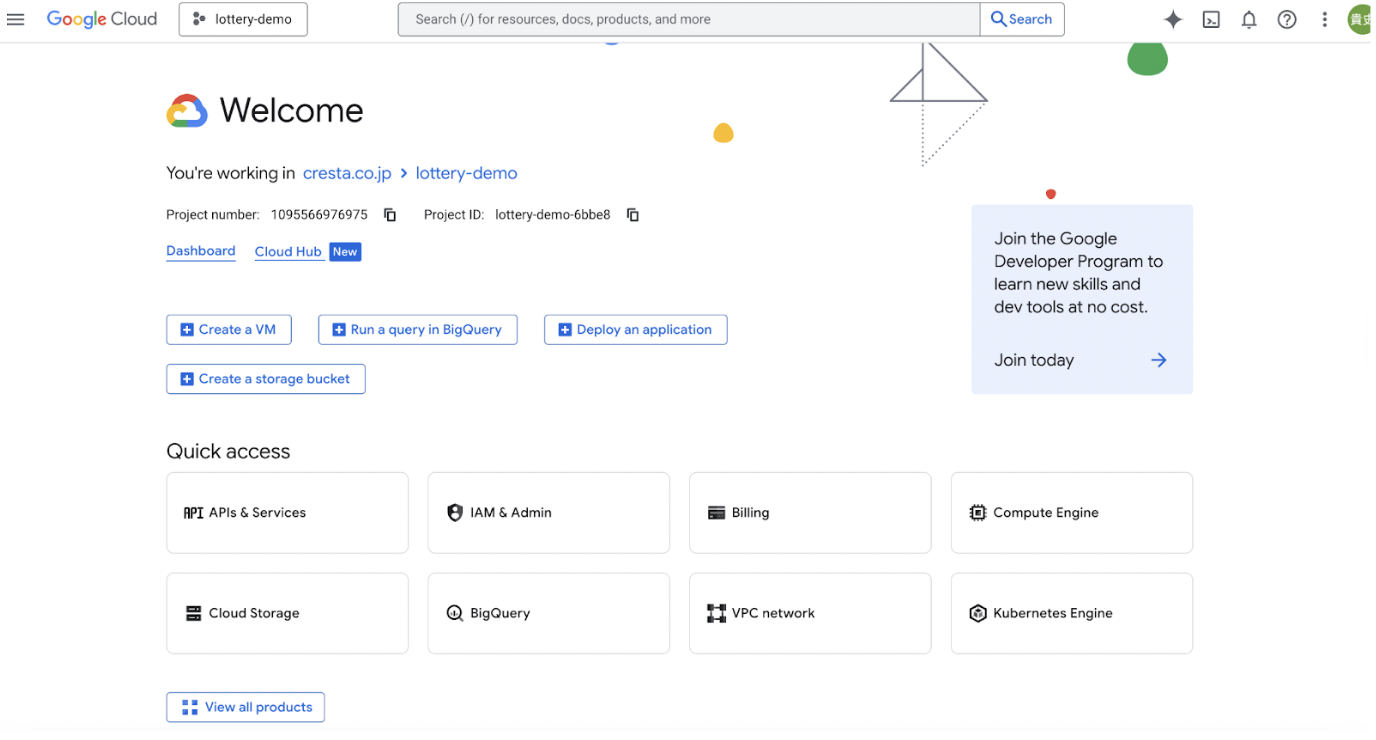Go to the Cloud Hub tab
1376x740 pixels.
(288, 252)
